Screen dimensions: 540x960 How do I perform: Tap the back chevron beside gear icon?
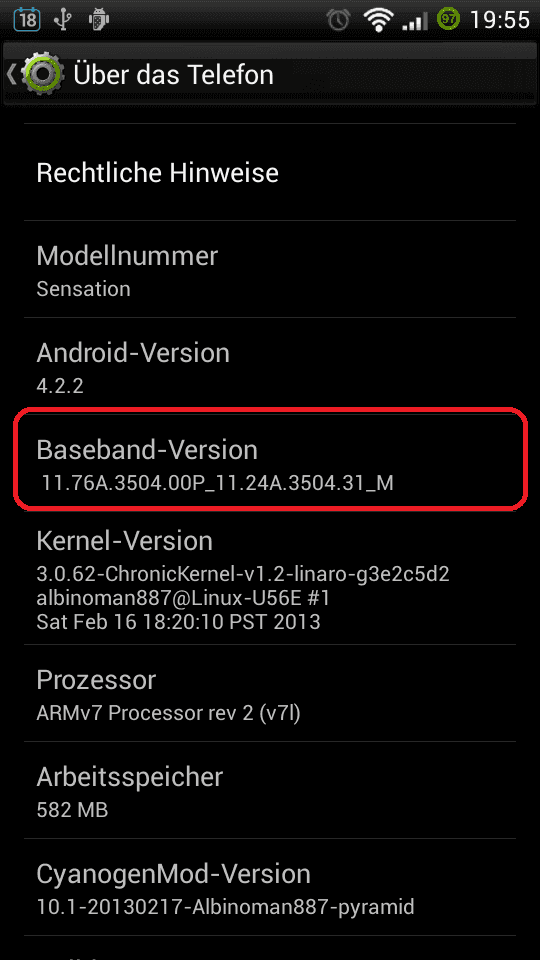coord(11,75)
